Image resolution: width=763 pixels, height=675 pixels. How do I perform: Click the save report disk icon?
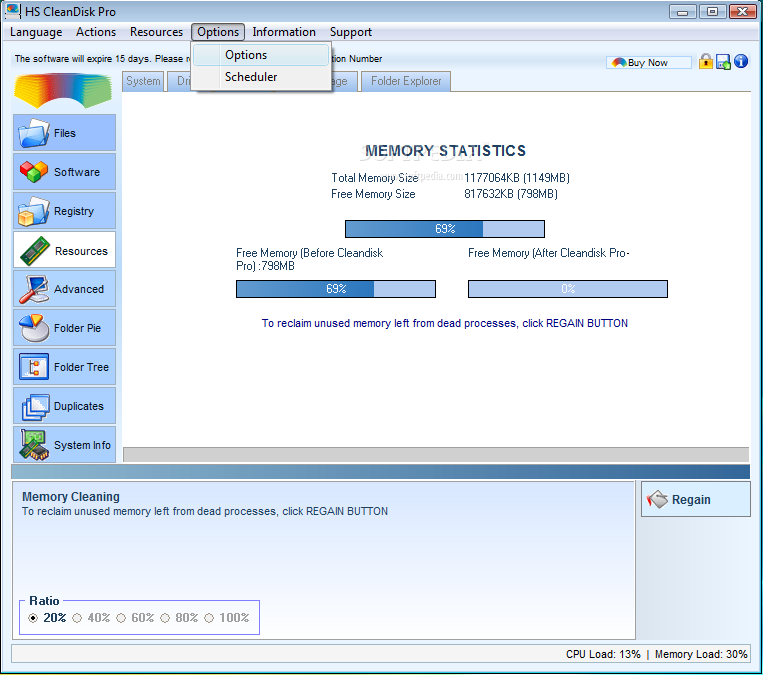[723, 62]
